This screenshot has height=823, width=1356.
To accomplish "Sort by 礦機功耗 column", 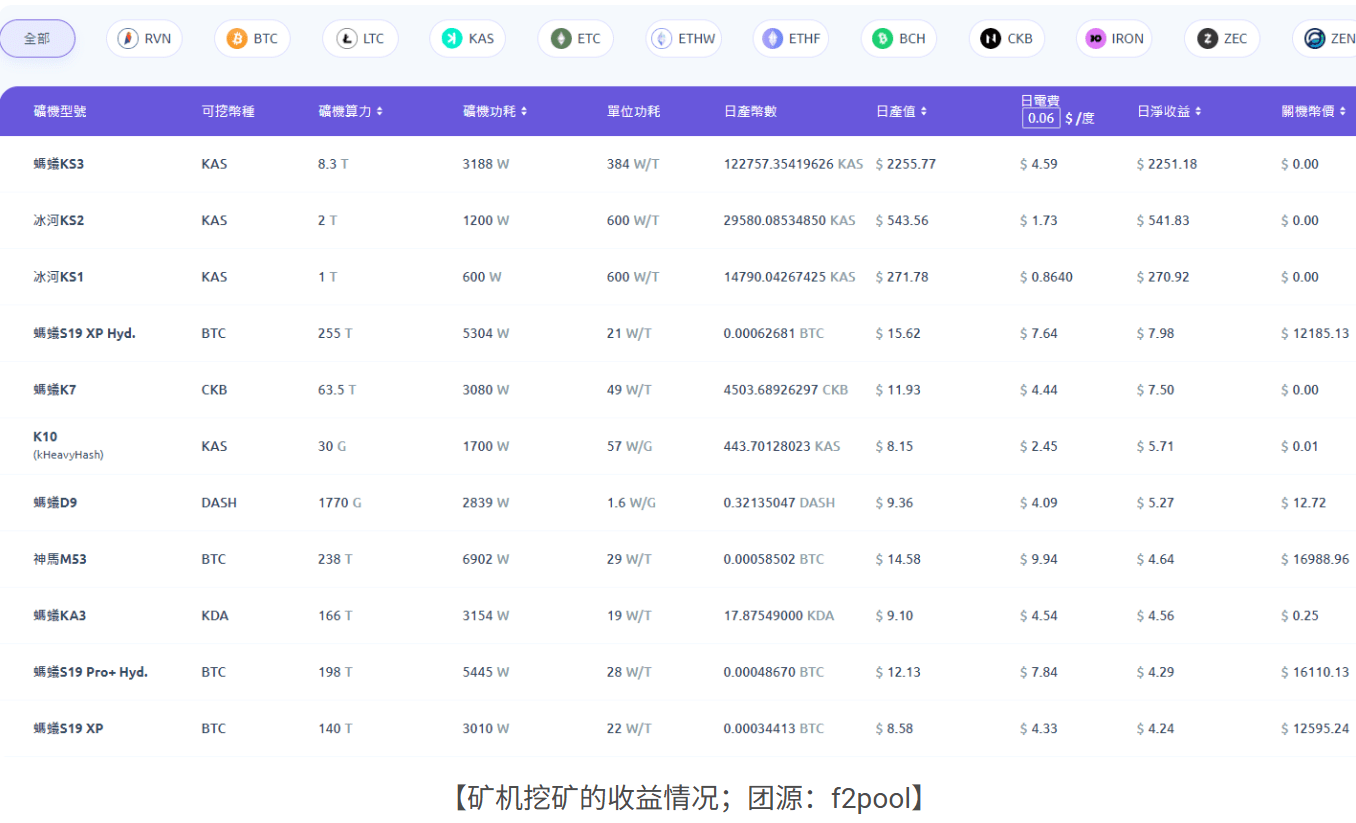I will tap(495, 111).
